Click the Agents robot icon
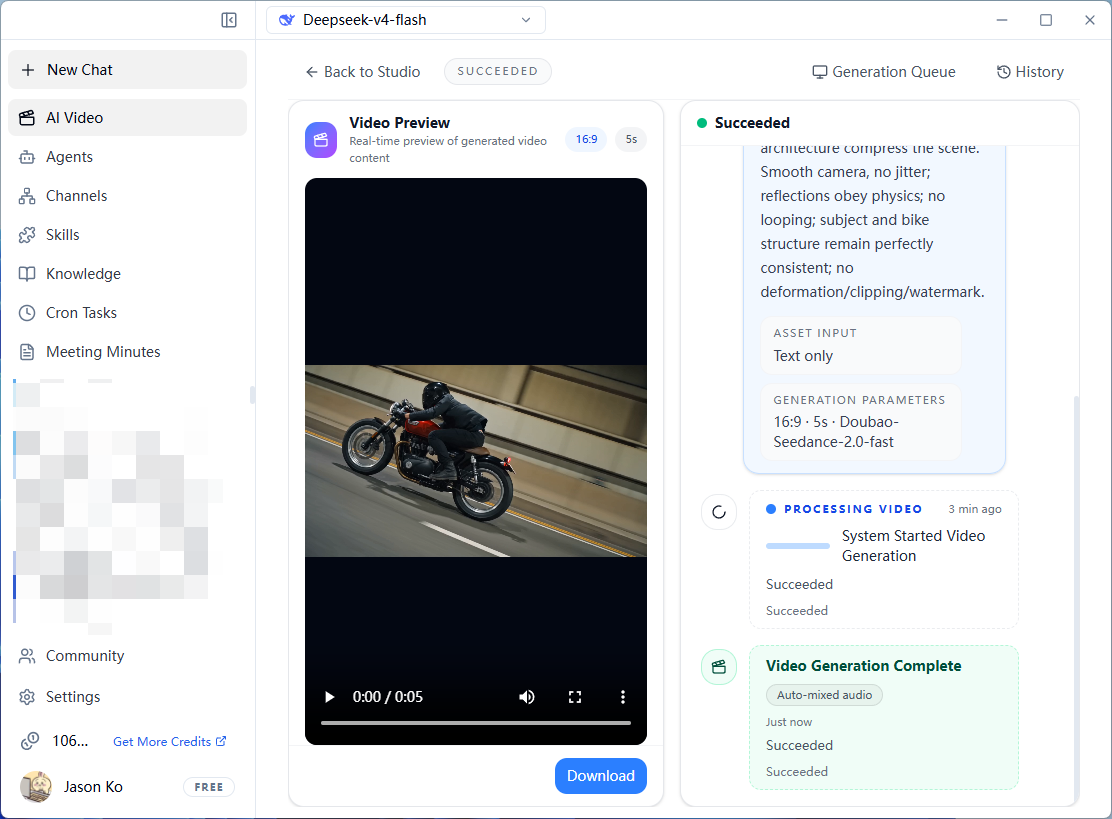Image resolution: width=1112 pixels, height=819 pixels. (27, 157)
